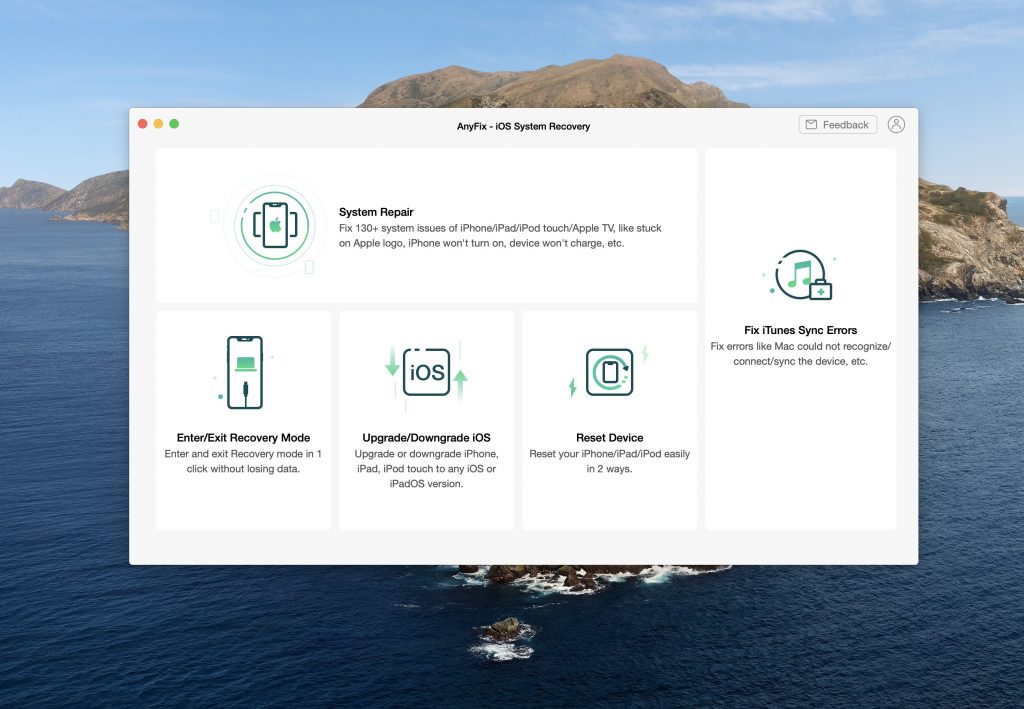
Task: Click the Upgrade/Downgrade iOS title
Action: coord(426,438)
